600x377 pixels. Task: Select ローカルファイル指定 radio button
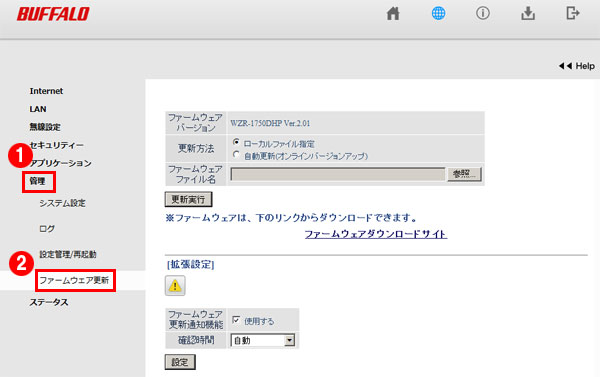pos(236,142)
